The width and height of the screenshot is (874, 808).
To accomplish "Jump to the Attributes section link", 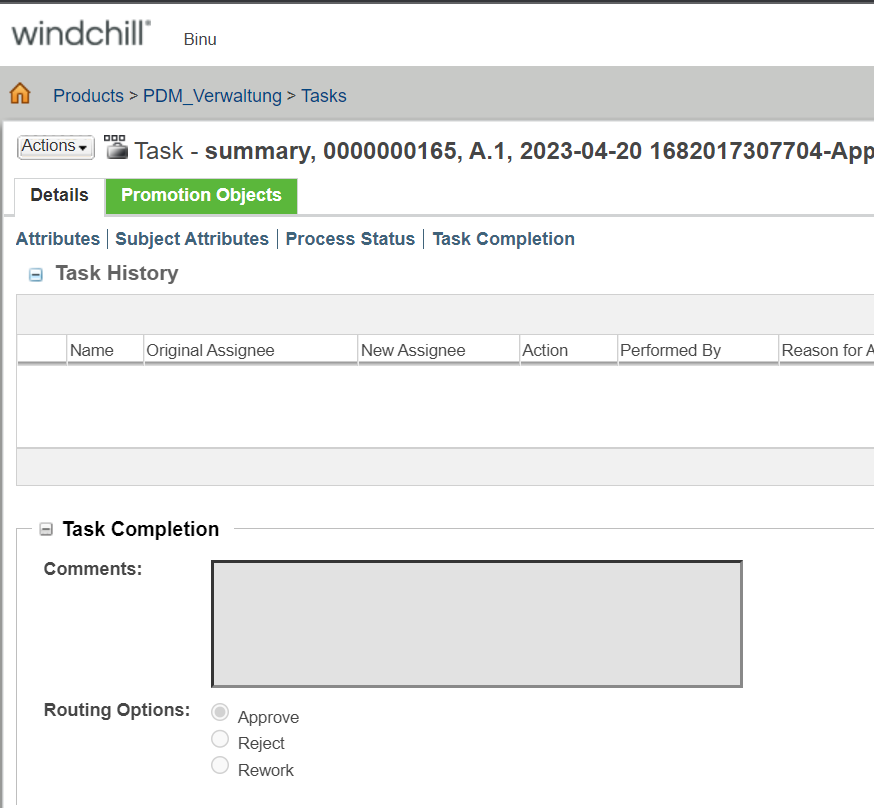I will [57, 238].
